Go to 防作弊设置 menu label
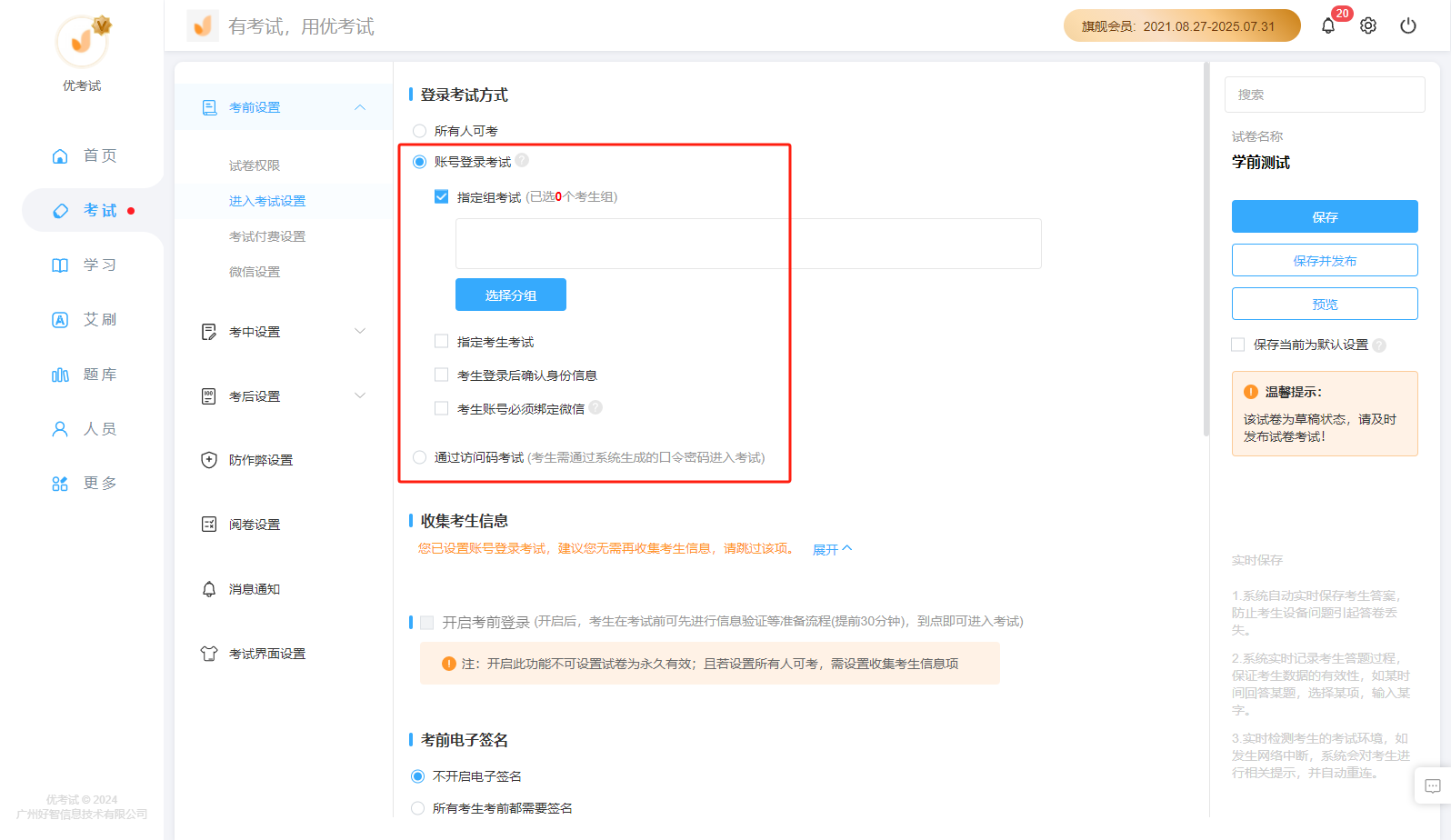The width and height of the screenshot is (1451, 840). point(261,460)
